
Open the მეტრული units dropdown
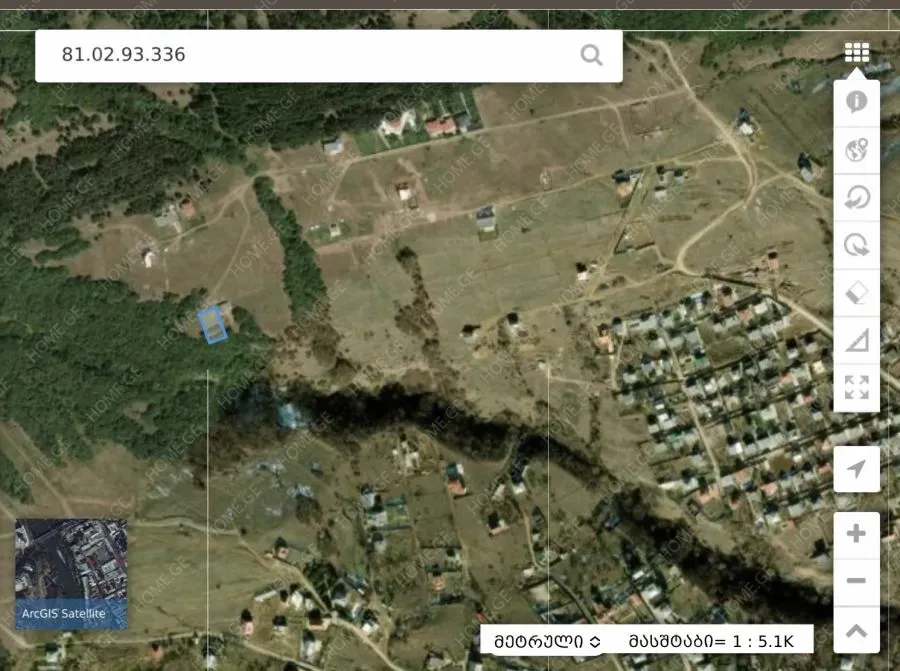548,641
